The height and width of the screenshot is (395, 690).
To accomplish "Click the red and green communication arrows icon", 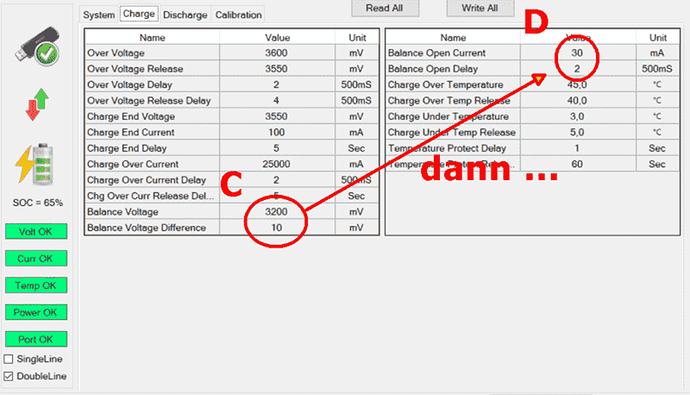I will tap(37, 104).
